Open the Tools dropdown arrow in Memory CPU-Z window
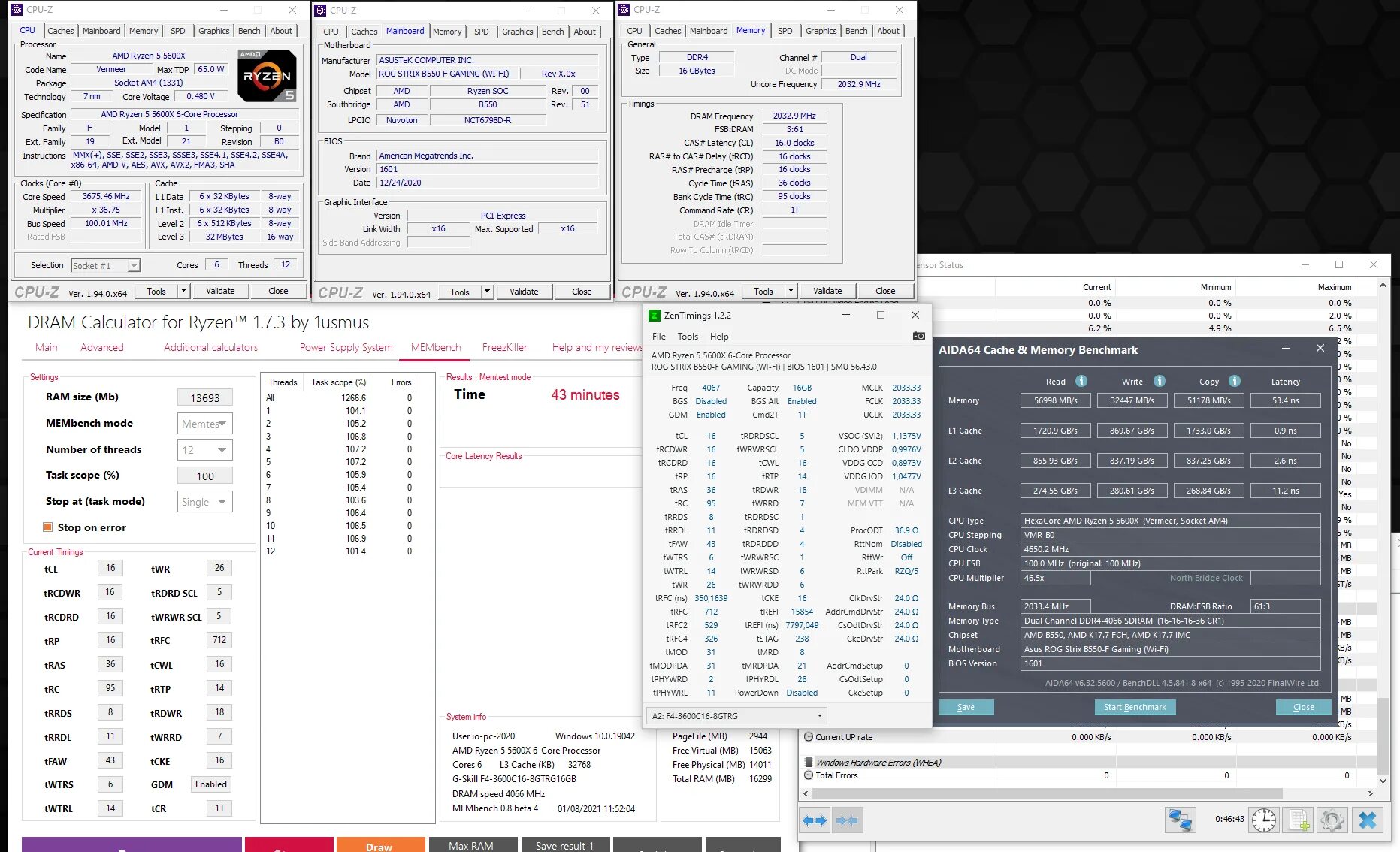The image size is (1400, 852). pyautogui.click(x=791, y=291)
